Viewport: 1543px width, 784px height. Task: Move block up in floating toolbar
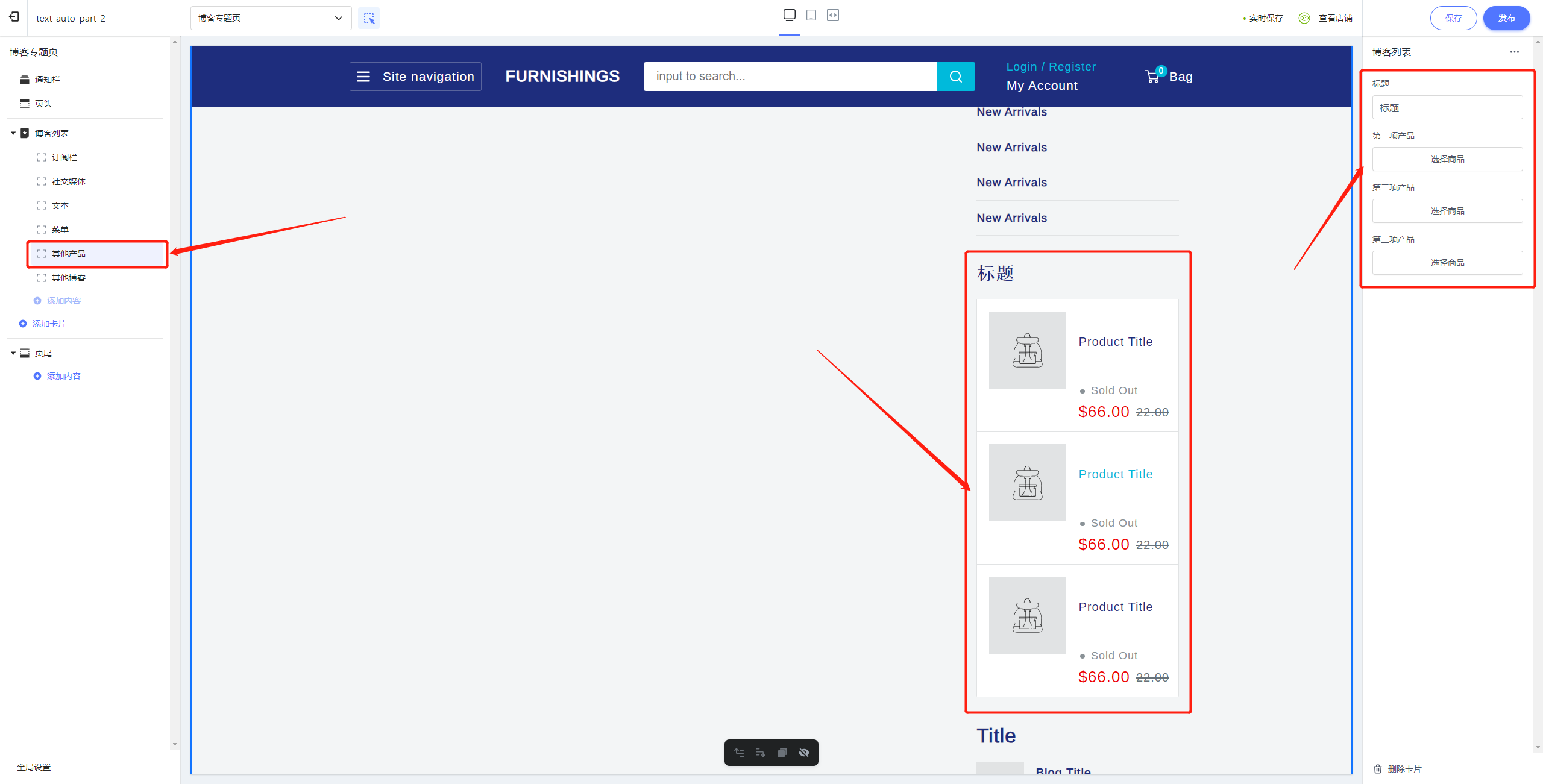(x=739, y=753)
